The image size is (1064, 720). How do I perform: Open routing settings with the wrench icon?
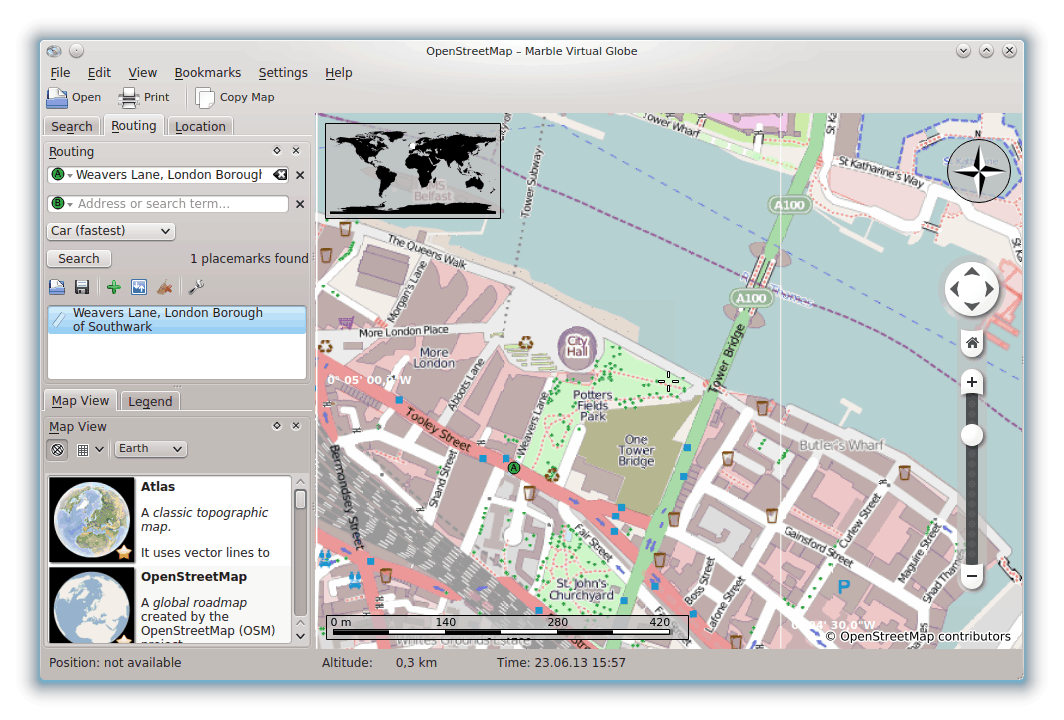[x=197, y=288]
